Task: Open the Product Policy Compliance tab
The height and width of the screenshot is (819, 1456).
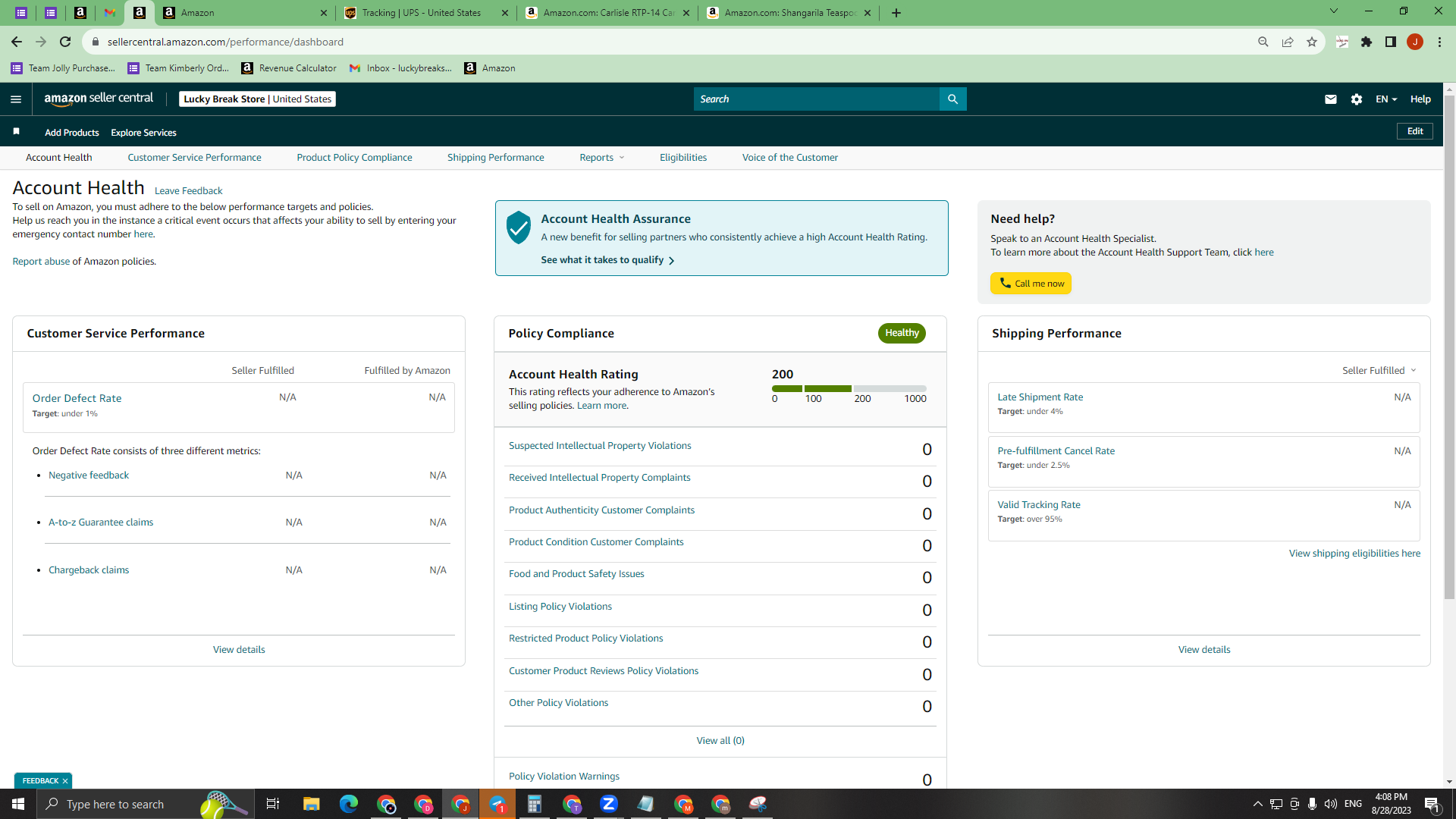Action: click(x=354, y=158)
